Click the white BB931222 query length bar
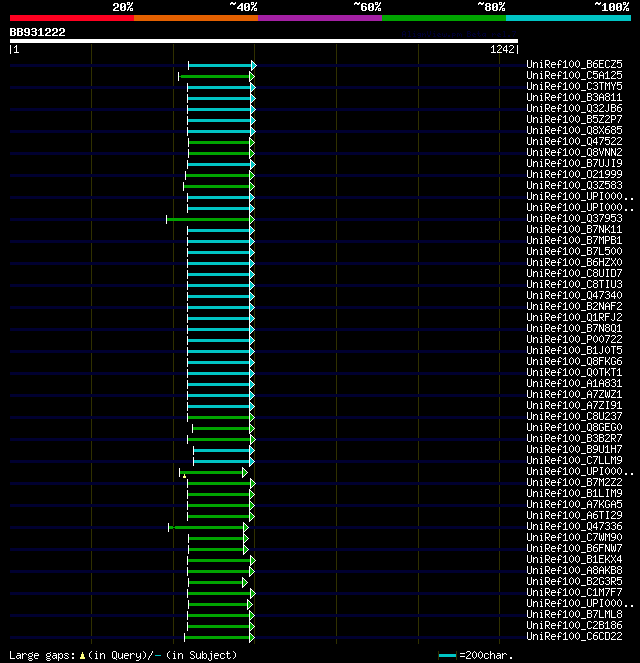This screenshot has width=640, height=663. pos(264,41)
